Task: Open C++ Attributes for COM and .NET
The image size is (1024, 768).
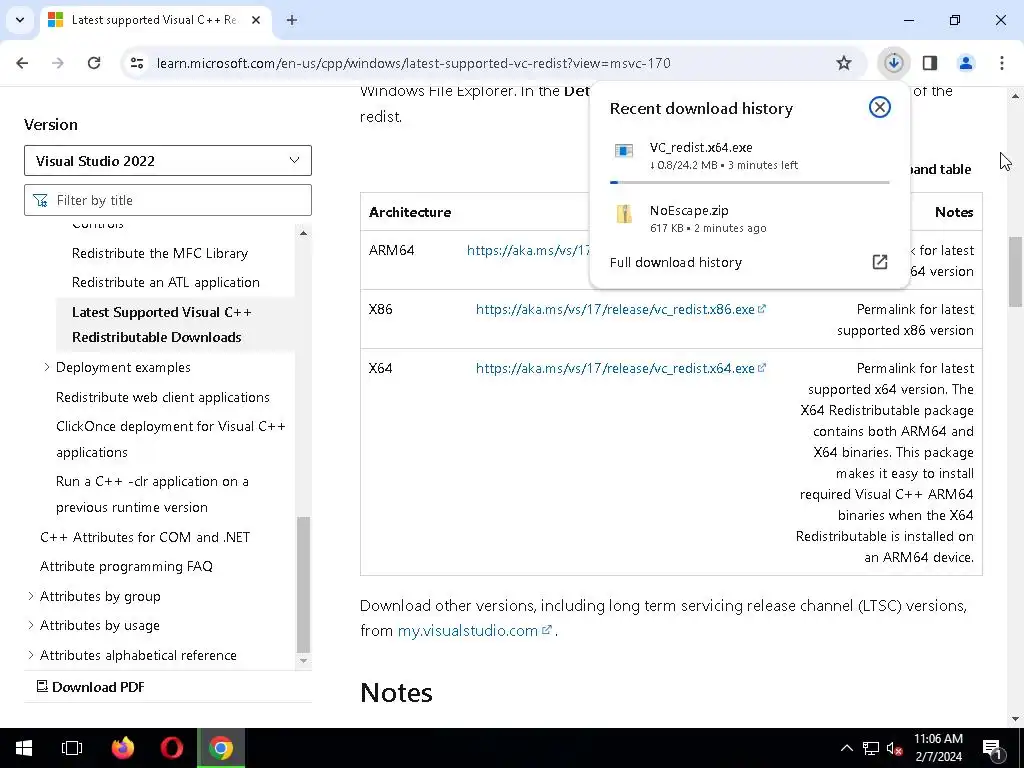Action: pyautogui.click(x=145, y=537)
